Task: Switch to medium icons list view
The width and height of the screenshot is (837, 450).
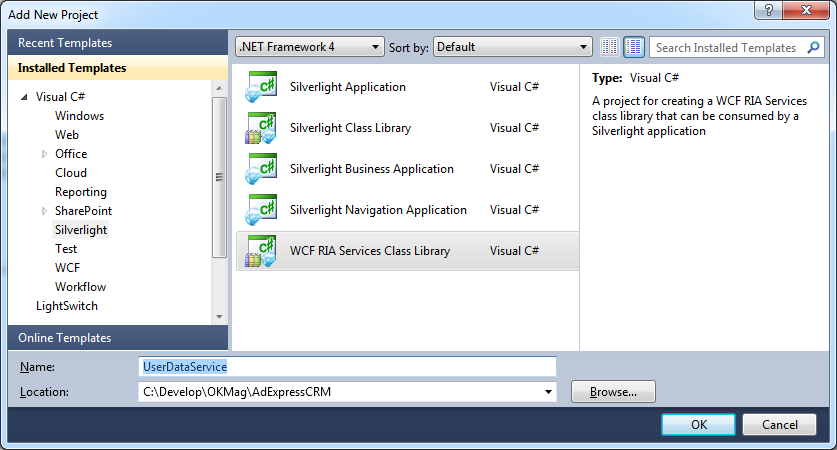Action: [x=634, y=47]
